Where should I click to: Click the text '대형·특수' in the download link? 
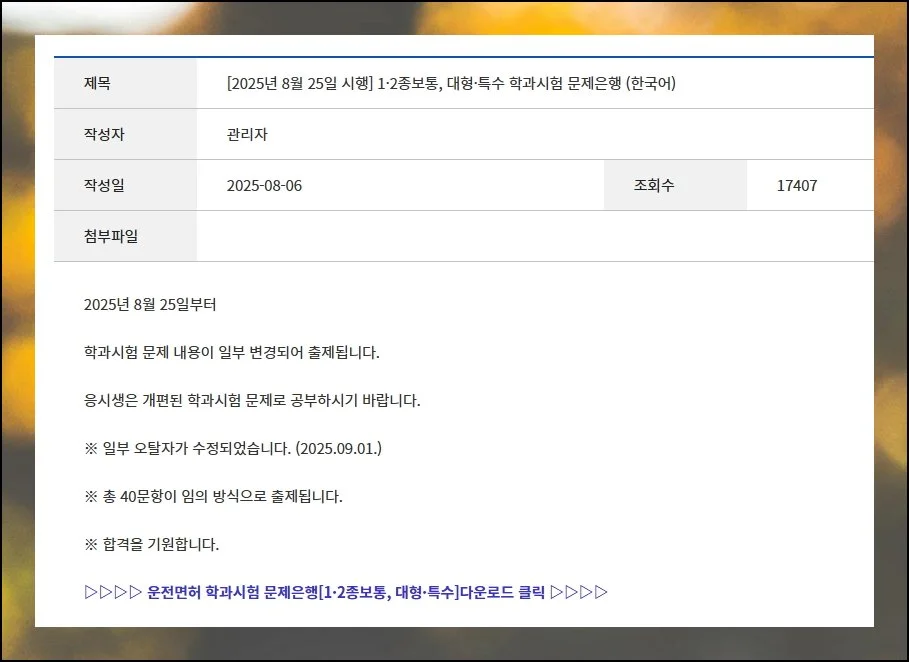(x=425, y=592)
